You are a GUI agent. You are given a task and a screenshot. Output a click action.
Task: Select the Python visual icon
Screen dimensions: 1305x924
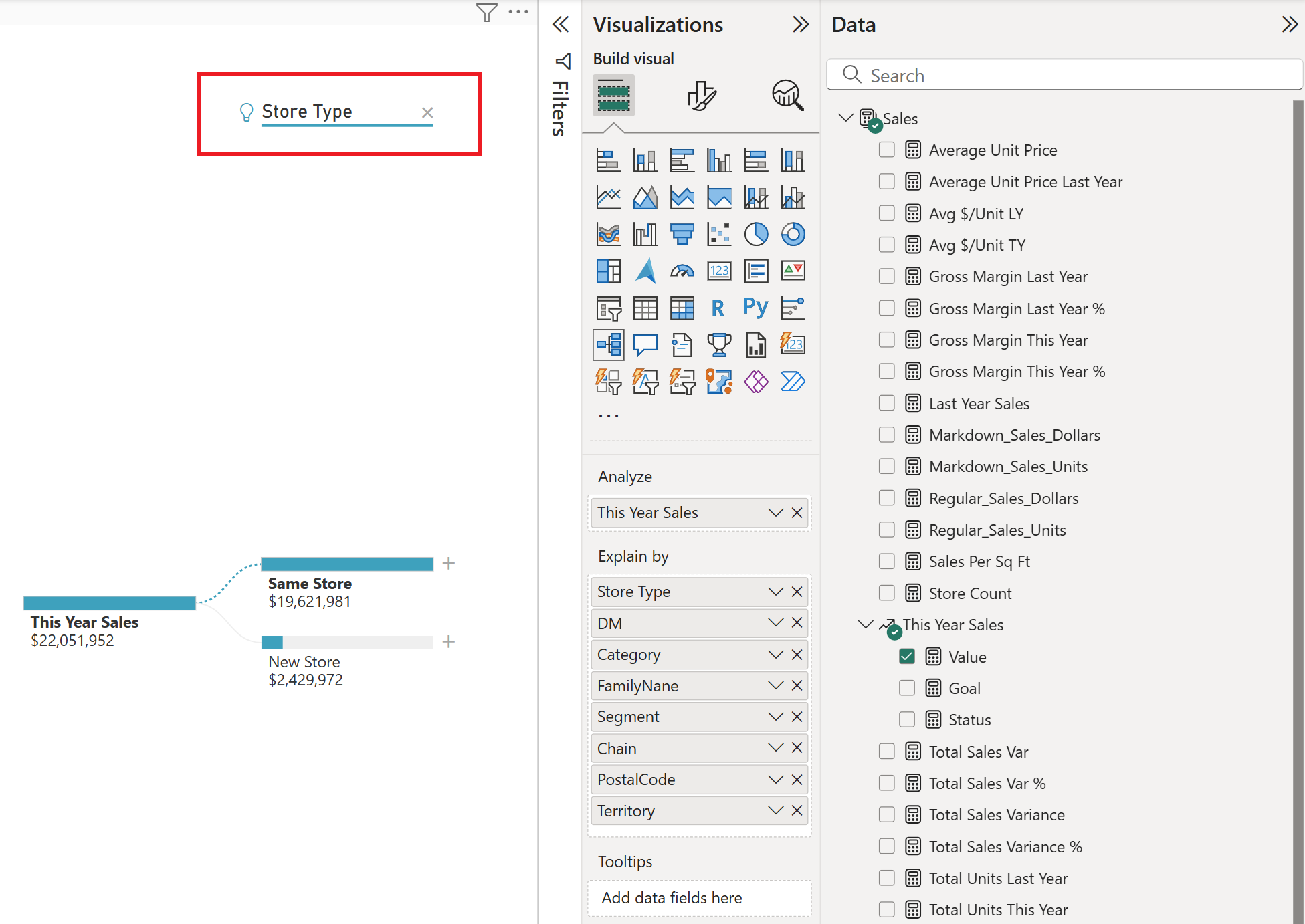755,308
